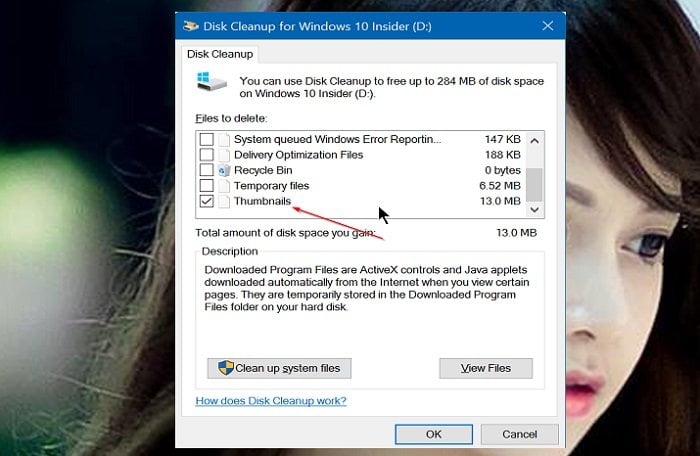Select the Recycle Bin entry label
Screen dimensions: 700x456
(x=263, y=170)
